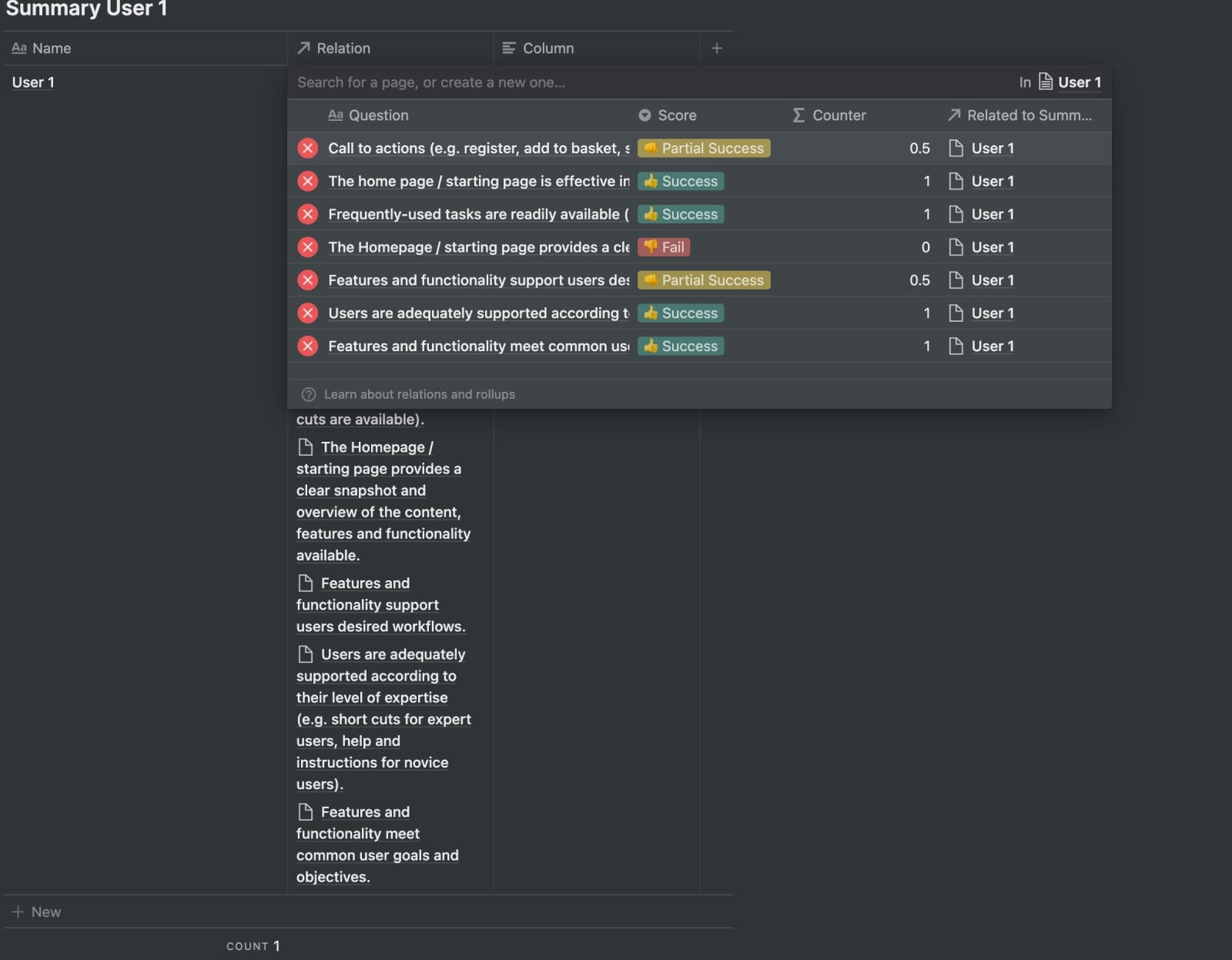Click the page icon next to 'In User 1'
The width and height of the screenshot is (1232, 960).
coord(1046,82)
